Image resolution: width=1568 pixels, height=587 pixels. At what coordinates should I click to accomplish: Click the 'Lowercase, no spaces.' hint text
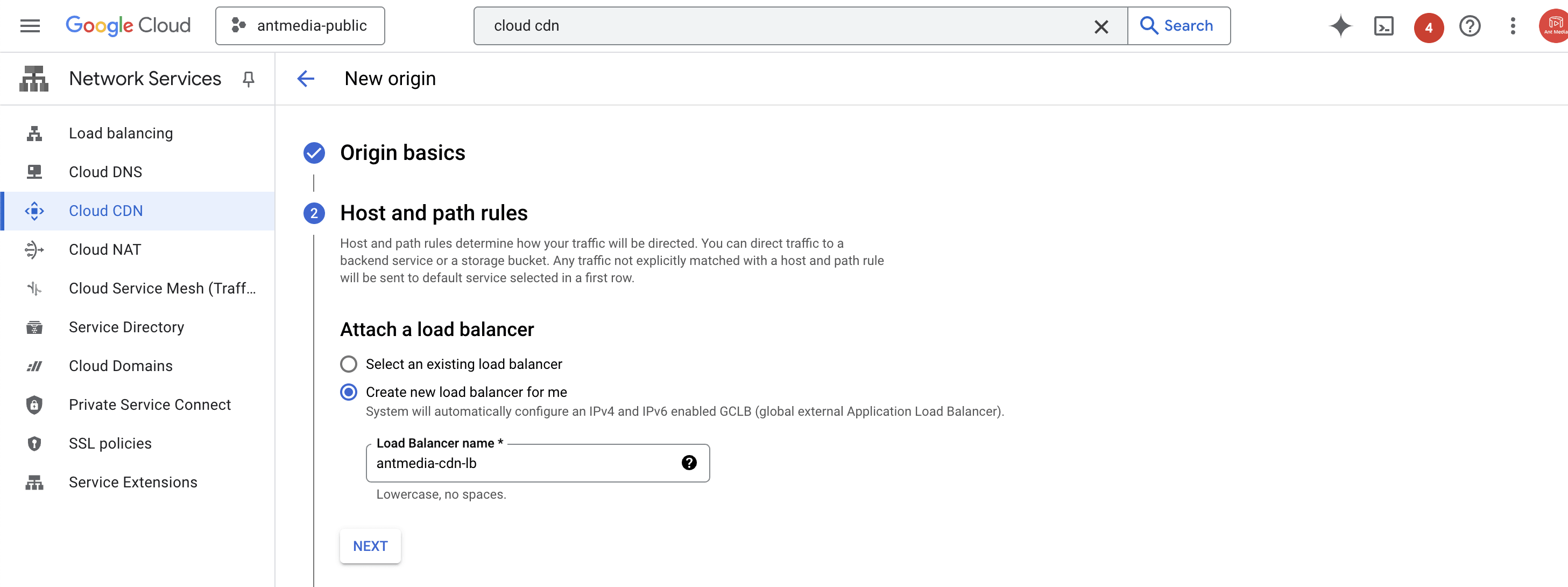[441, 494]
